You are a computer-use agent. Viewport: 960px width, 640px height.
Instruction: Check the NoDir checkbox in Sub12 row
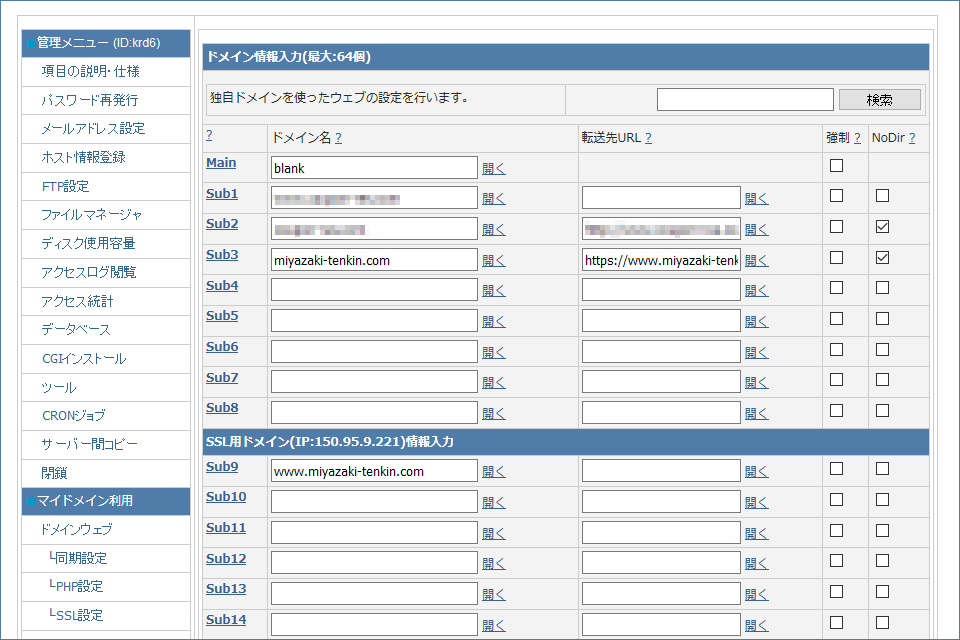click(x=882, y=560)
